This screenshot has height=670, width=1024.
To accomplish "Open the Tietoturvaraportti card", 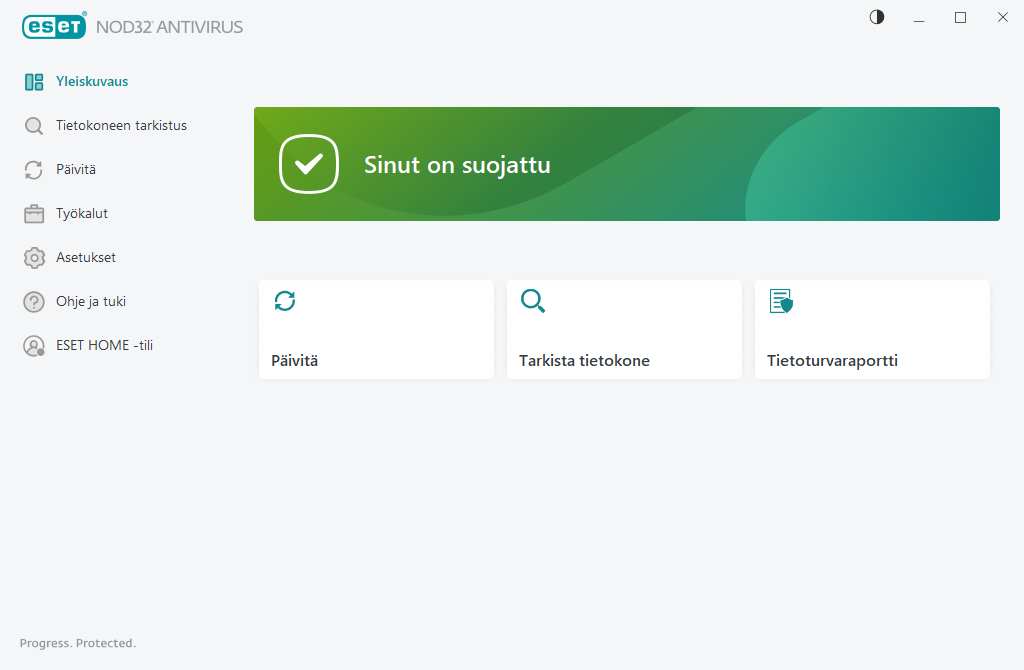I will (872, 329).
